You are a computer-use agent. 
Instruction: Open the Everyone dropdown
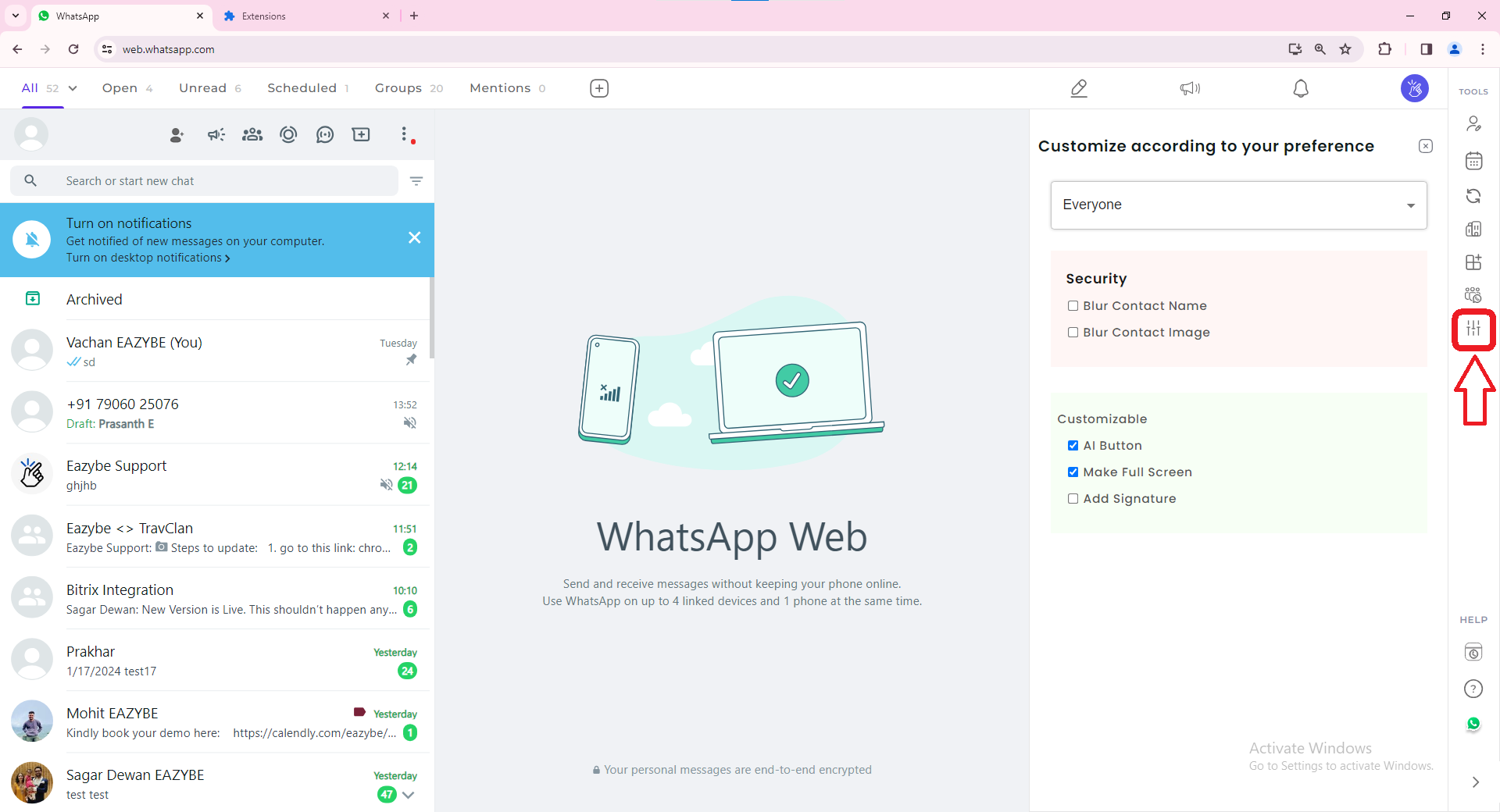(x=1238, y=205)
